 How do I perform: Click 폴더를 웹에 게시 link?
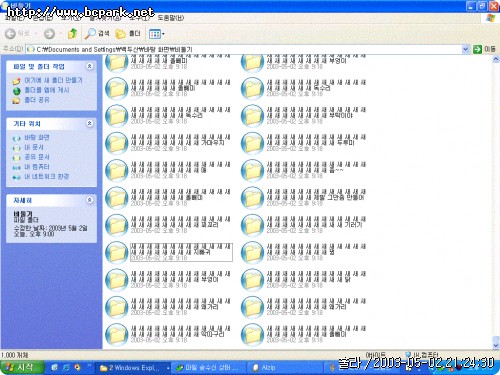(x=47, y=90)
